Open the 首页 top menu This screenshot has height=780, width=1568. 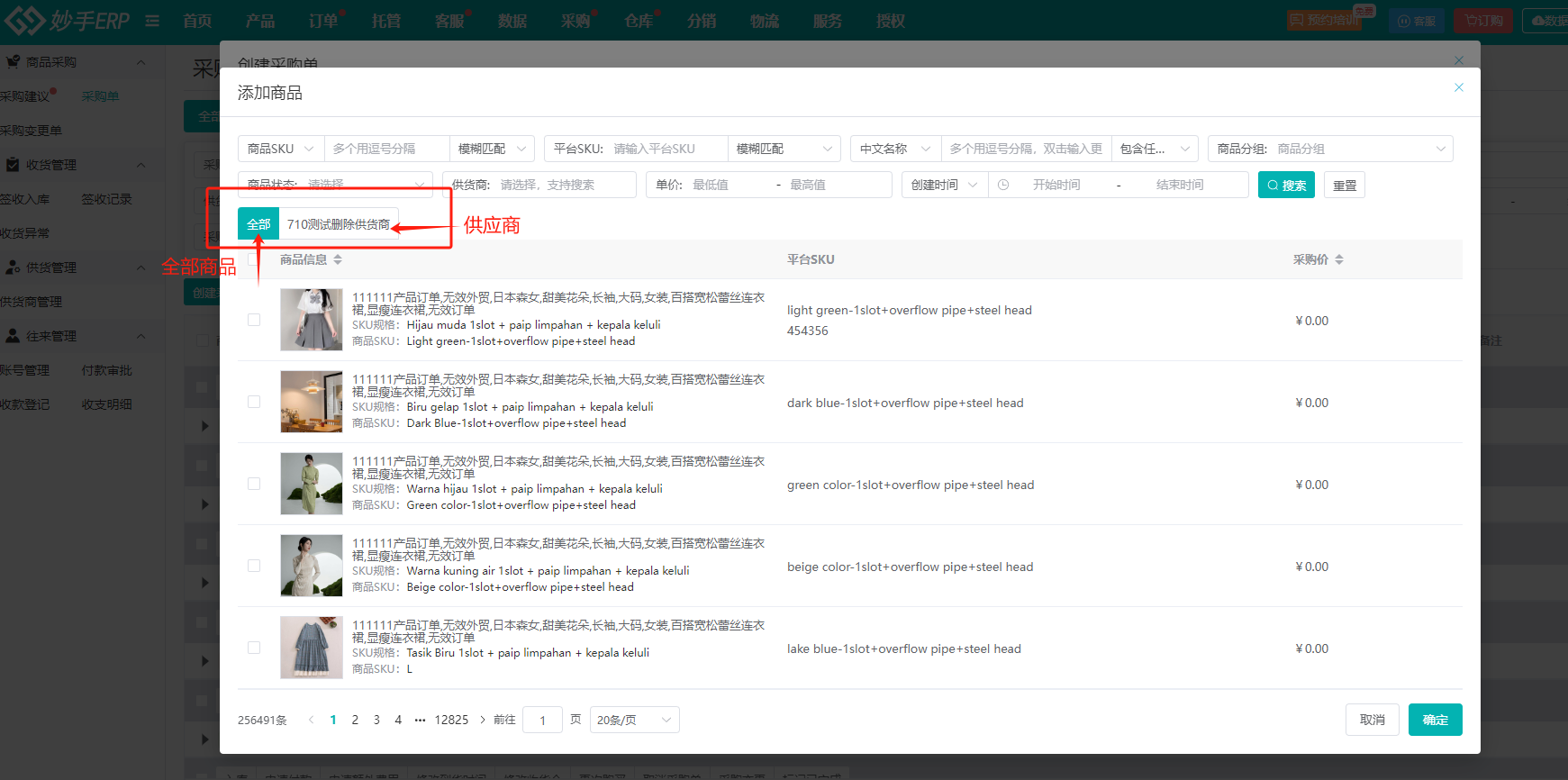pyautogui.click(x=197, y=21)
